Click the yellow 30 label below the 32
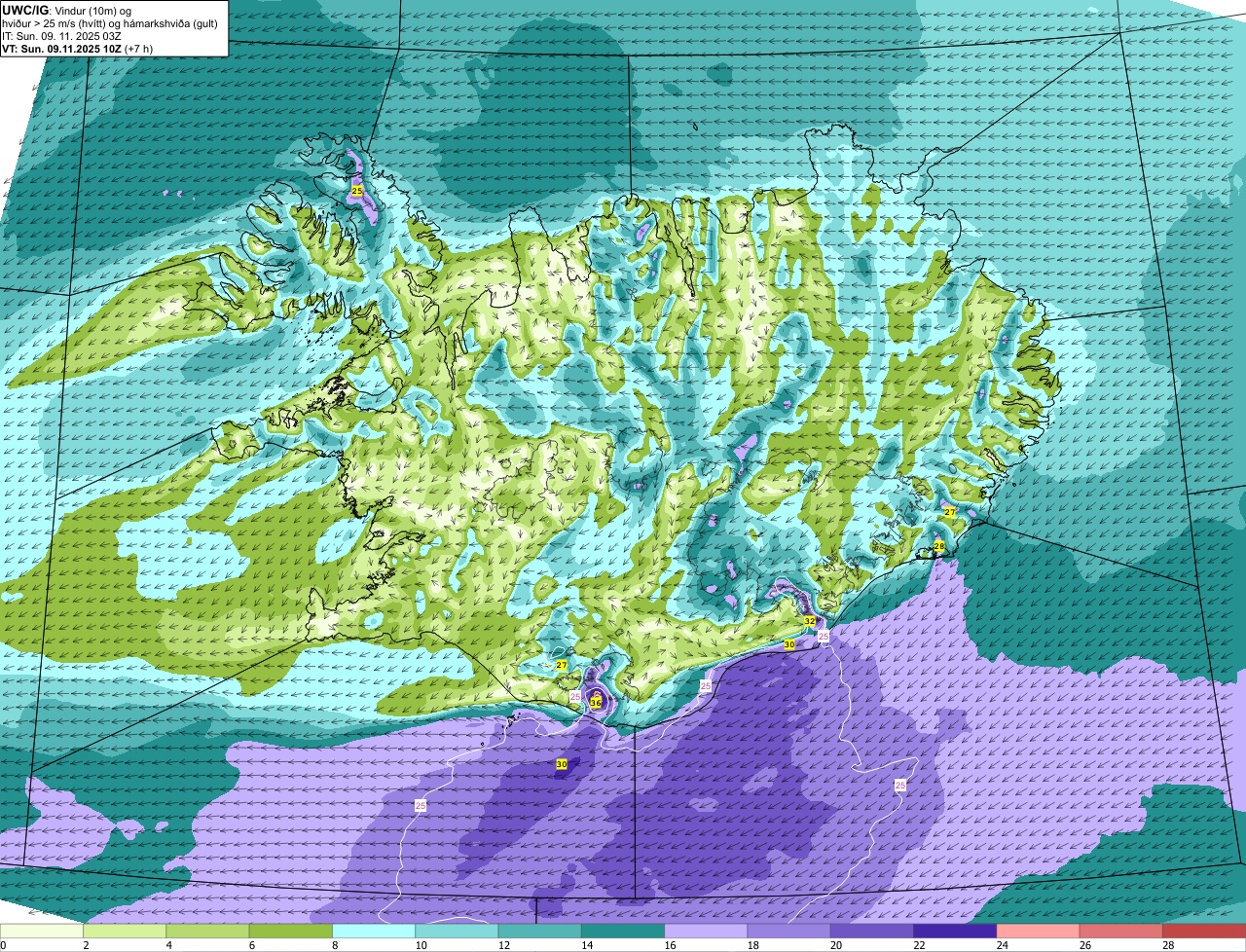The height and width of the screenshot is (952, 1246). (x=789, y=645)
